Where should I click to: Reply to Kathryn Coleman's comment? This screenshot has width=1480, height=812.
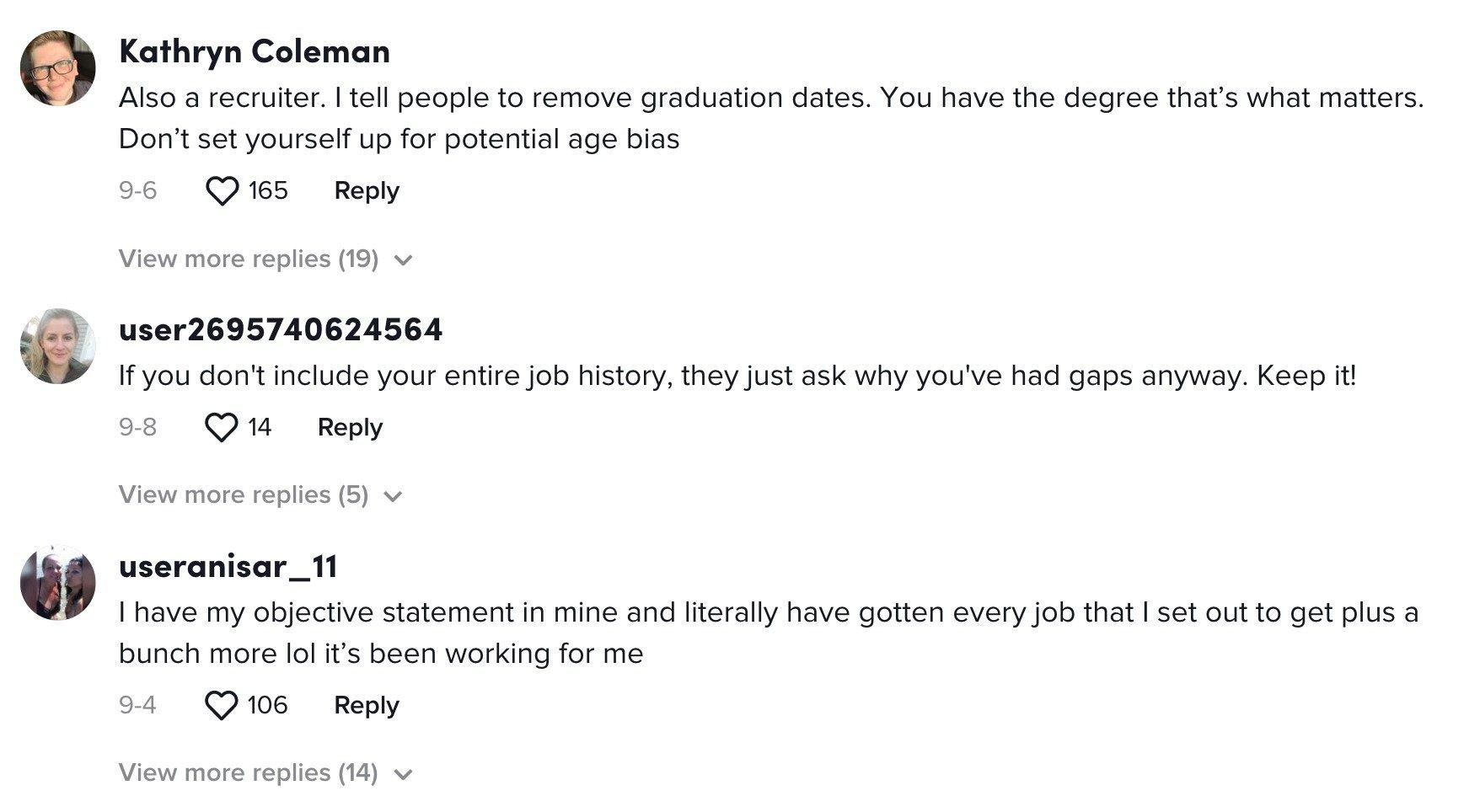pos(367,191)
